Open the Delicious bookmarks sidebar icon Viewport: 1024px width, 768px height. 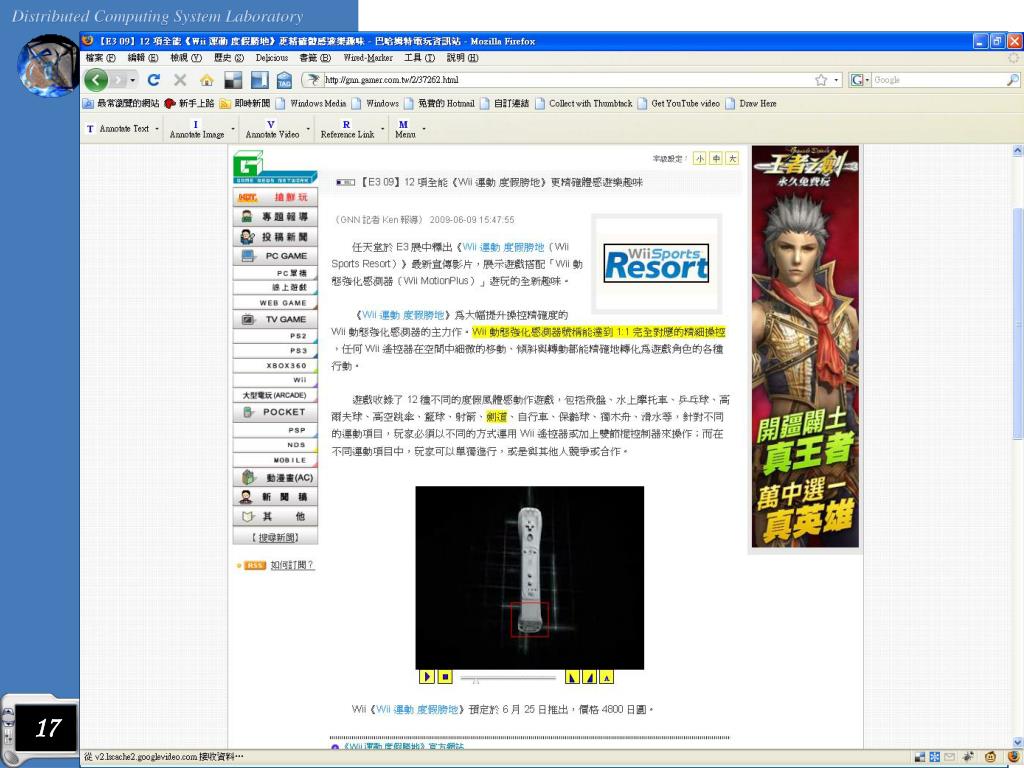[259, 80]
